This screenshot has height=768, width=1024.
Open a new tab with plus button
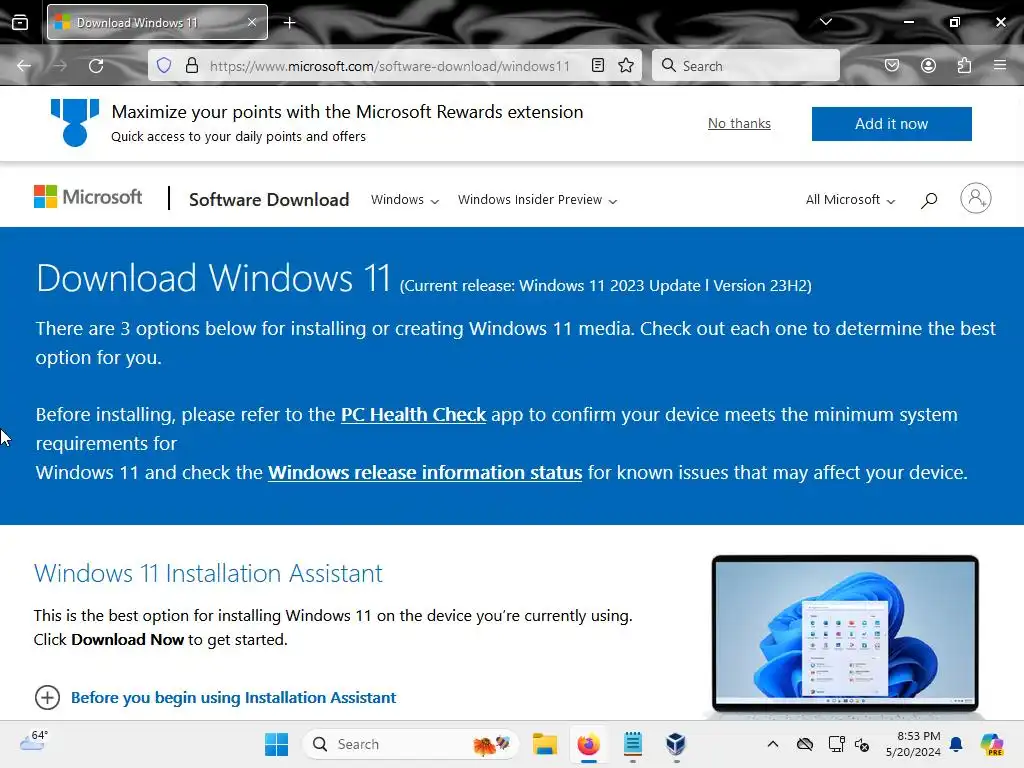pyautogui.click(x=289, y=23)
